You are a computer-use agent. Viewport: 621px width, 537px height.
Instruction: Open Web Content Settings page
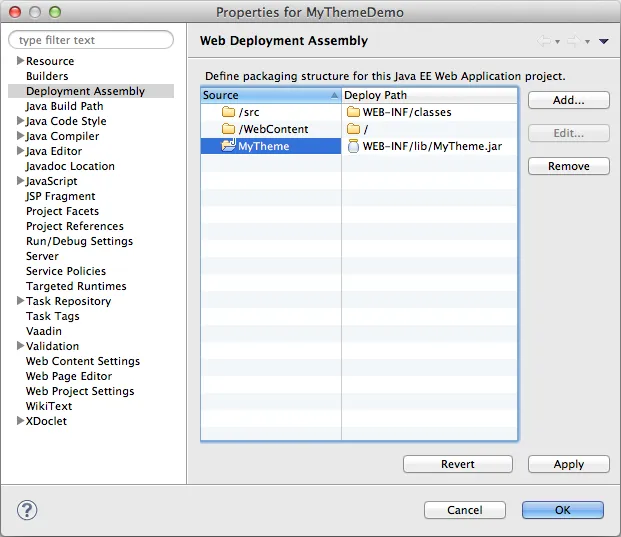83,361
